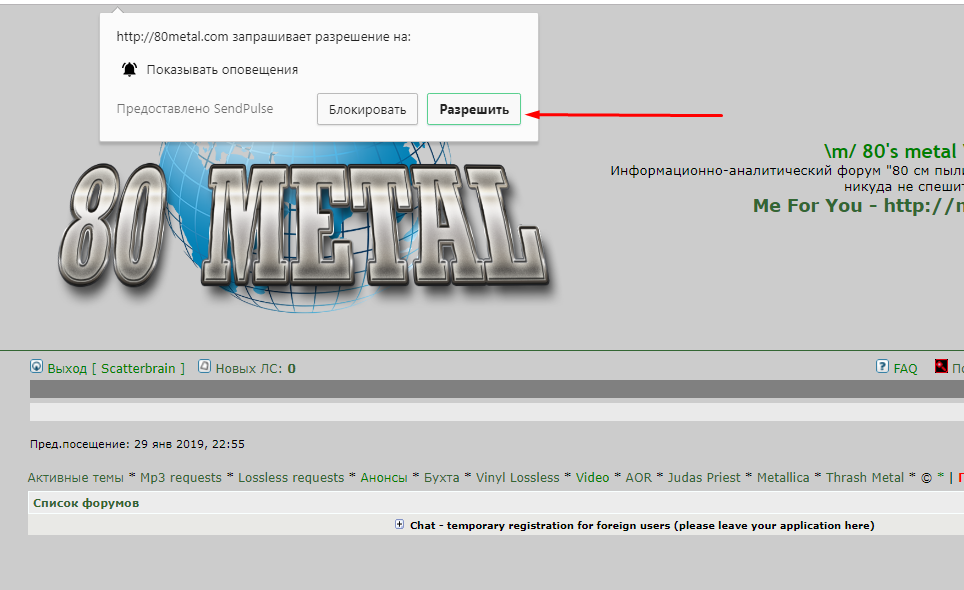The width and height of the screenshot is (964, 590).
Task: Open Lossless requests link
Action: (x=291, y=478)
